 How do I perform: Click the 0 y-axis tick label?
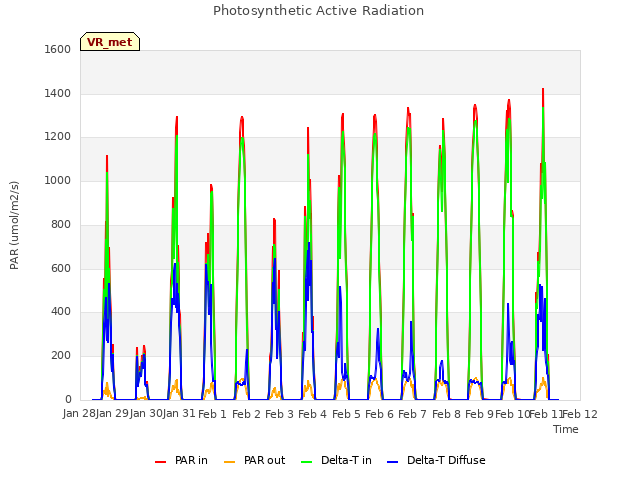(68, 399)
